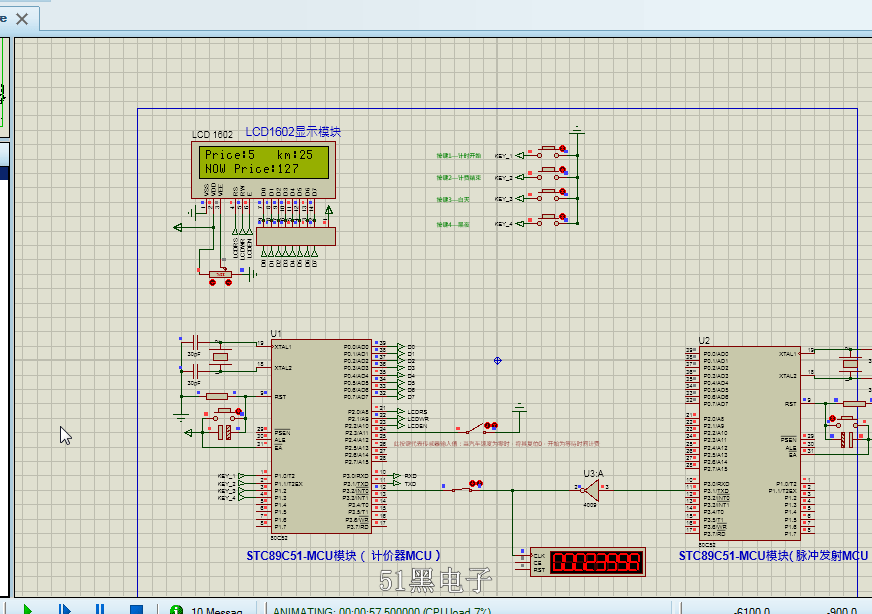Click the KEY_1 terminal label
Image resolution: width=872 pixels, height=614 pixels.
point(503,156)
